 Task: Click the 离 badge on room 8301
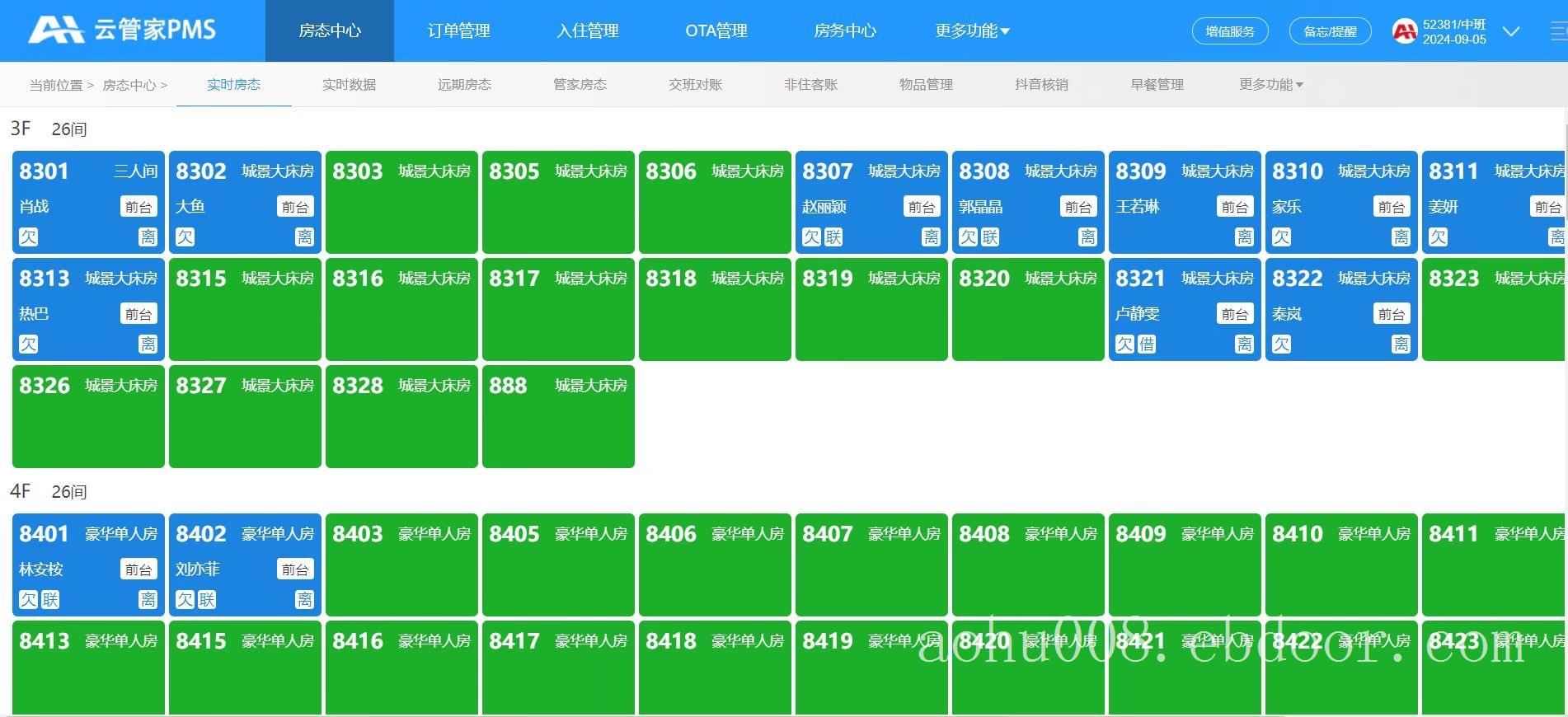[x=148, y=237]
